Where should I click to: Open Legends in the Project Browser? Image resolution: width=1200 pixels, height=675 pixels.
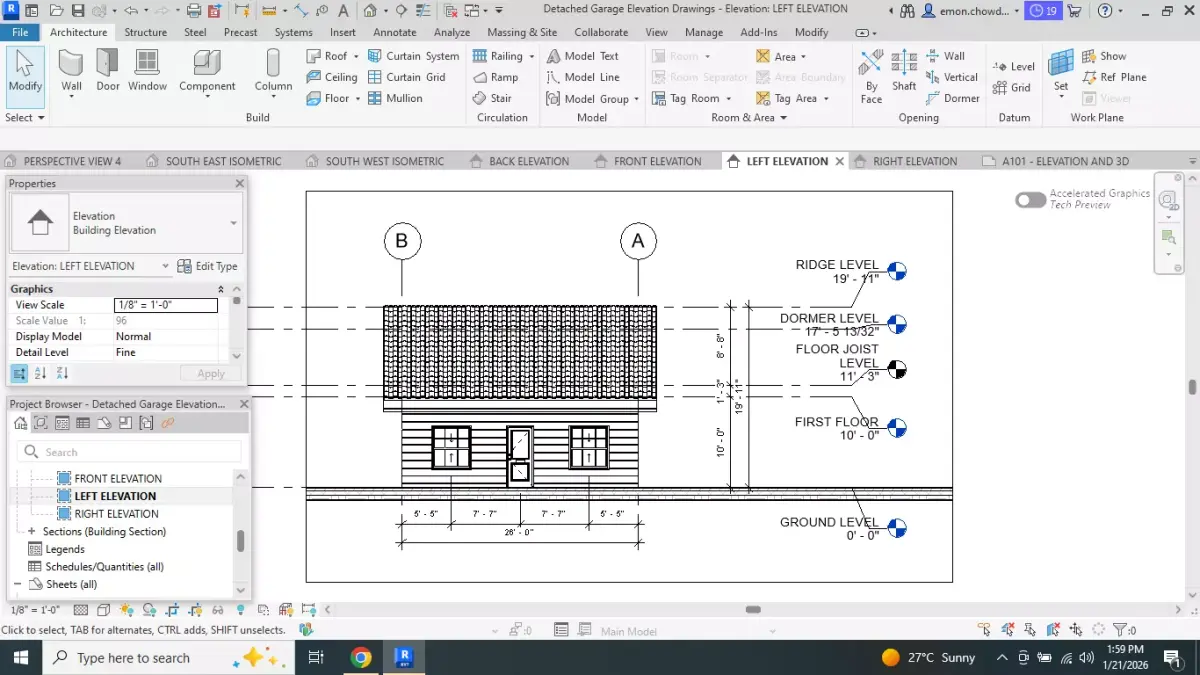click(65, 549)
